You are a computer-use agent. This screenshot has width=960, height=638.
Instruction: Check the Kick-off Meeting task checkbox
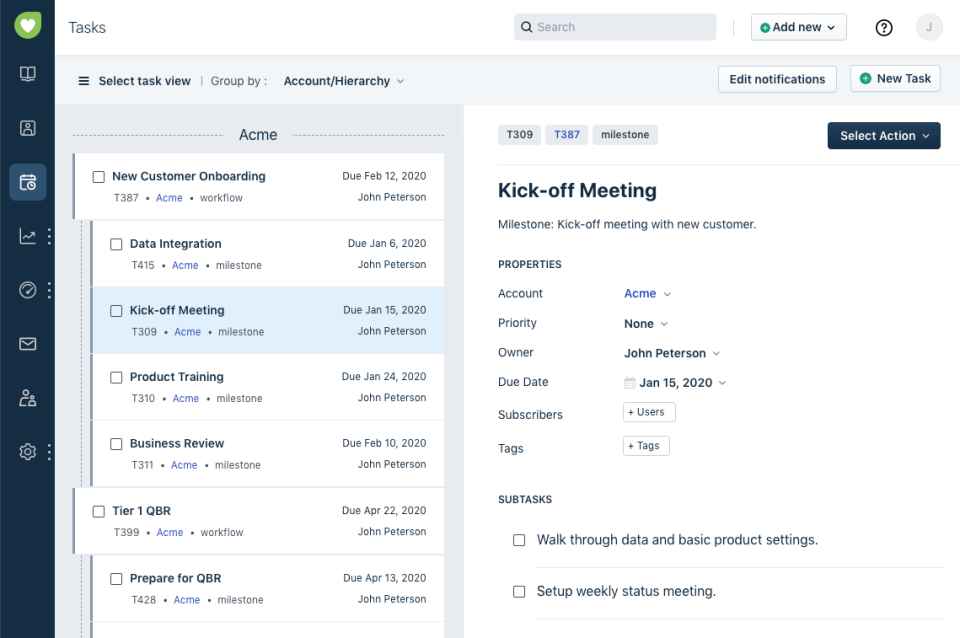[116, 310]
